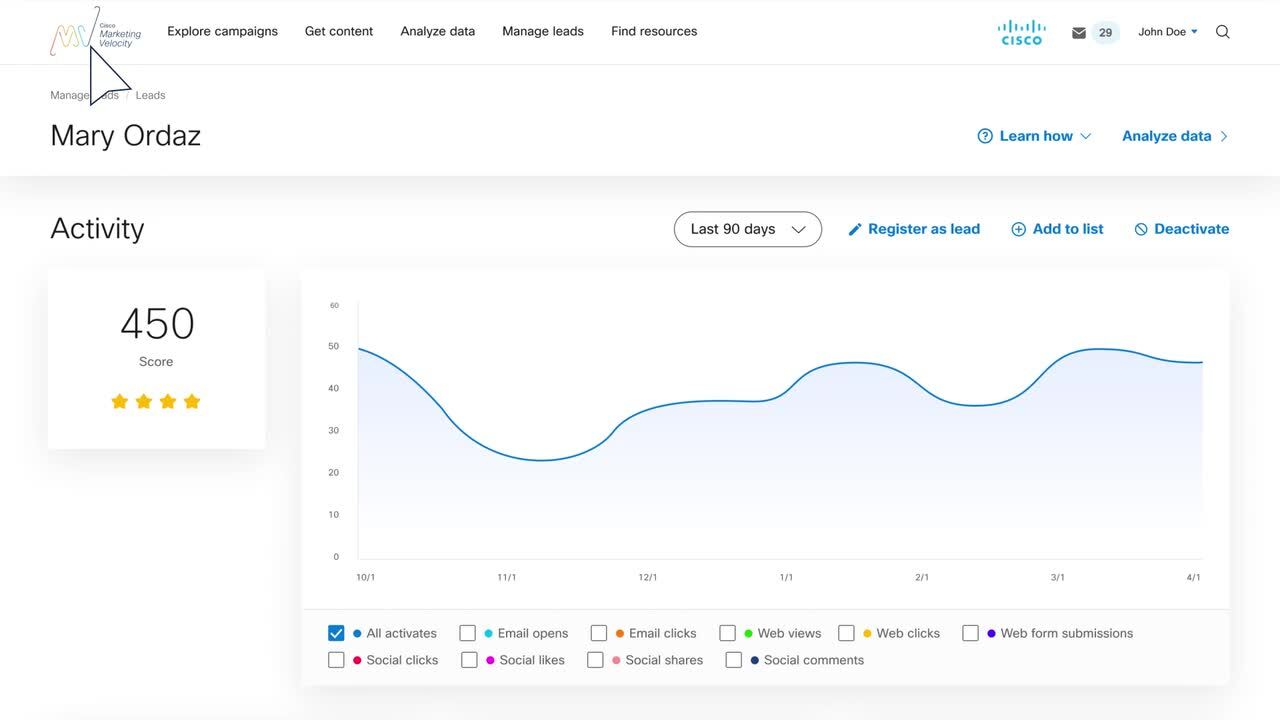Expand the Learn how chevron

point(1086,136)
